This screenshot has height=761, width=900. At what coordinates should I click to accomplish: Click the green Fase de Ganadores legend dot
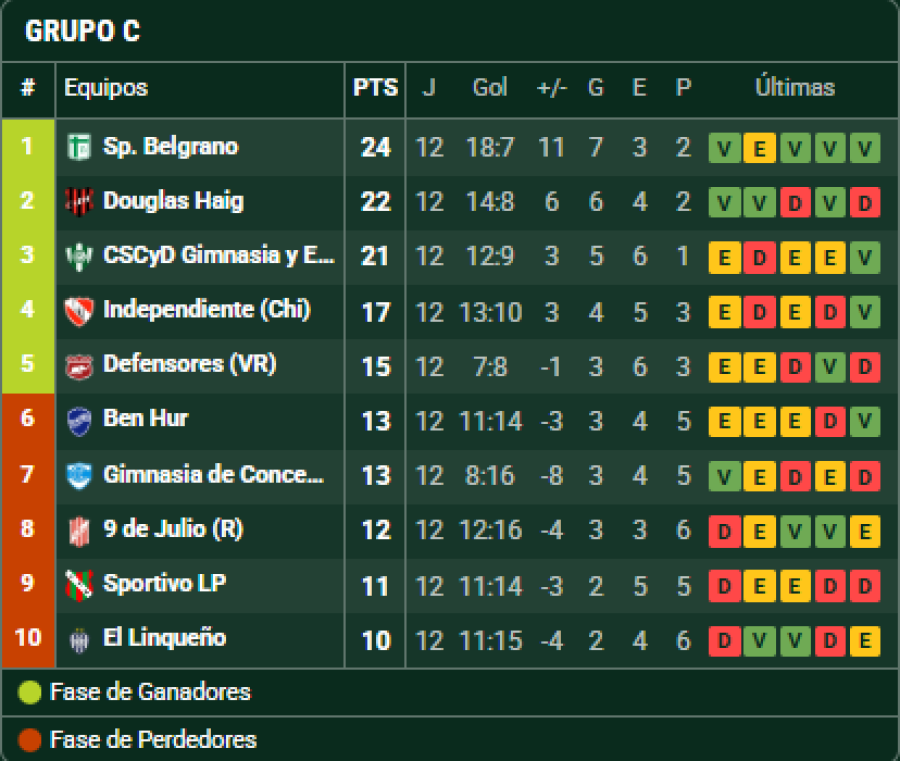click(30, 692)
